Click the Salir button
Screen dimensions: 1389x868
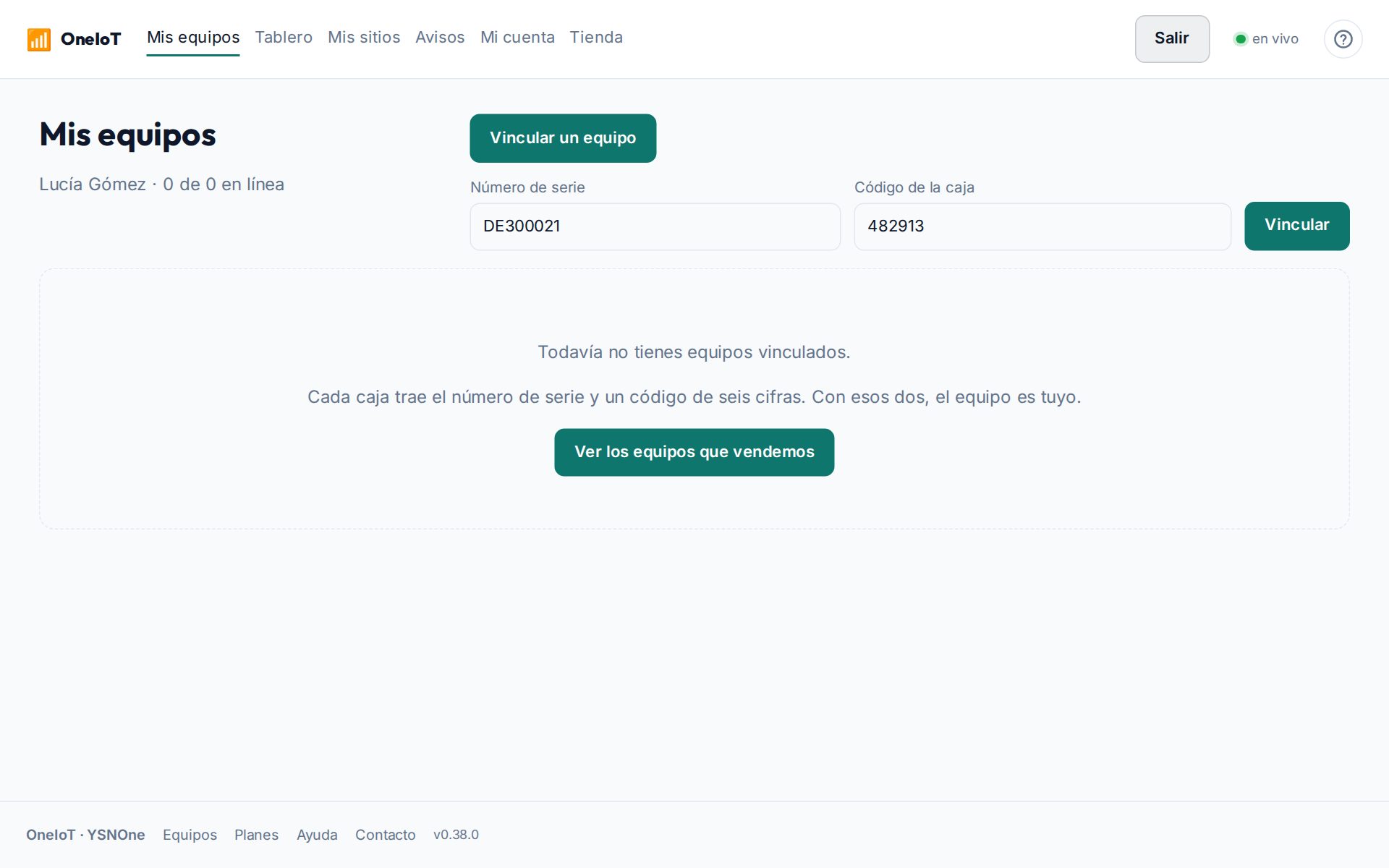tap(1172, 39)
